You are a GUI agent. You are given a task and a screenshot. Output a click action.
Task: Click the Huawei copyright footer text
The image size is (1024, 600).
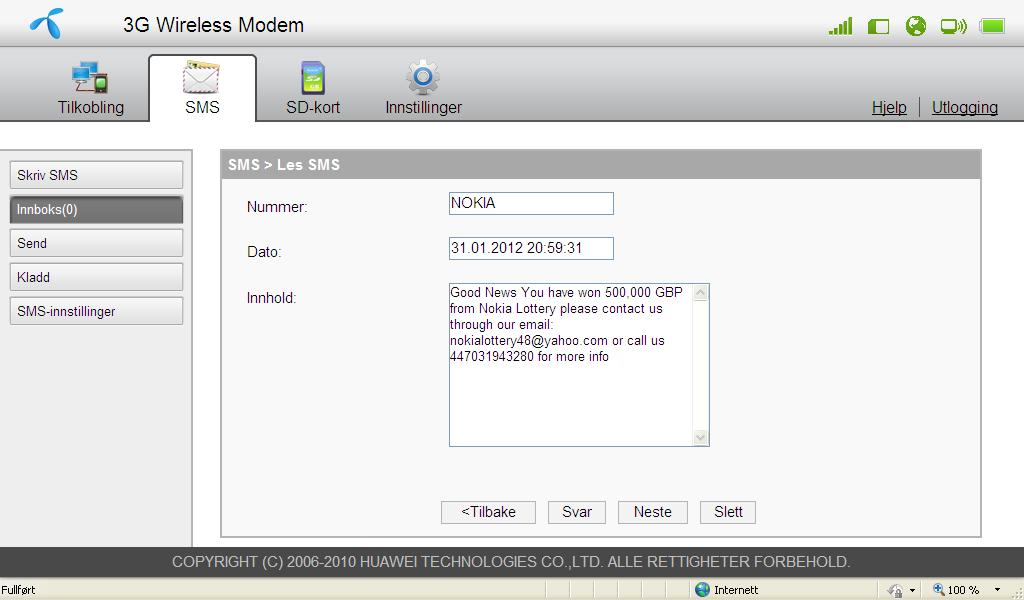coord(511,561)
